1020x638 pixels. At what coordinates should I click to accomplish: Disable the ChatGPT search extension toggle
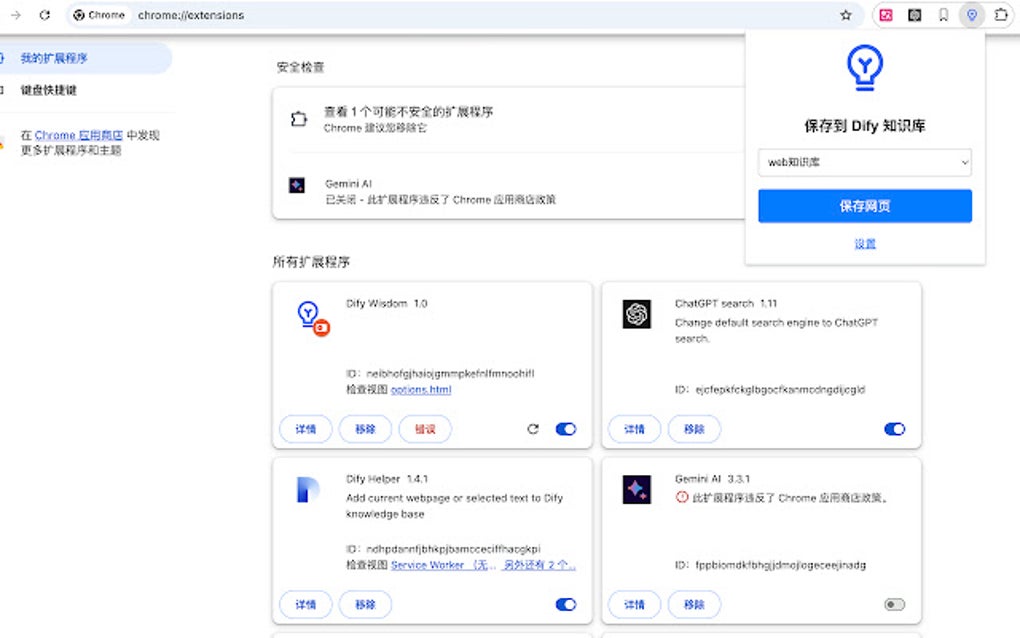tap(894, 428)
